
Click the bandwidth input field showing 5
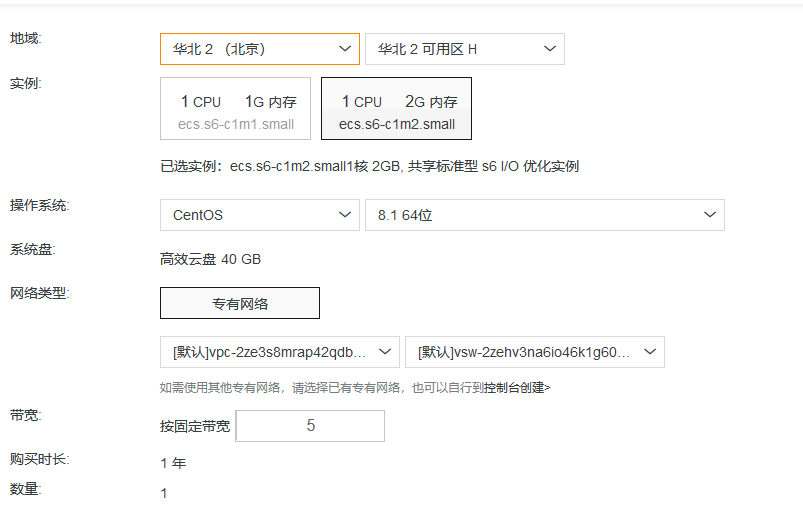pyautogui.click(x=310, y=426)
